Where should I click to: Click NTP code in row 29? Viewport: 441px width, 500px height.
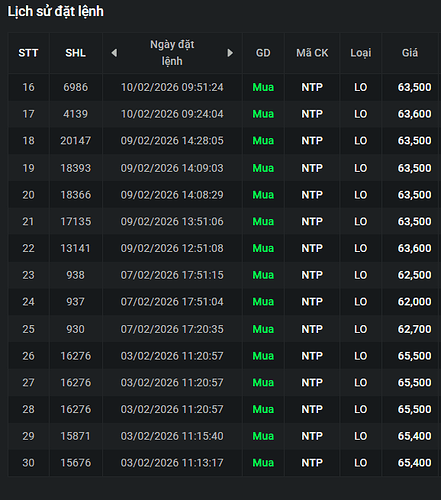(312, 436)
